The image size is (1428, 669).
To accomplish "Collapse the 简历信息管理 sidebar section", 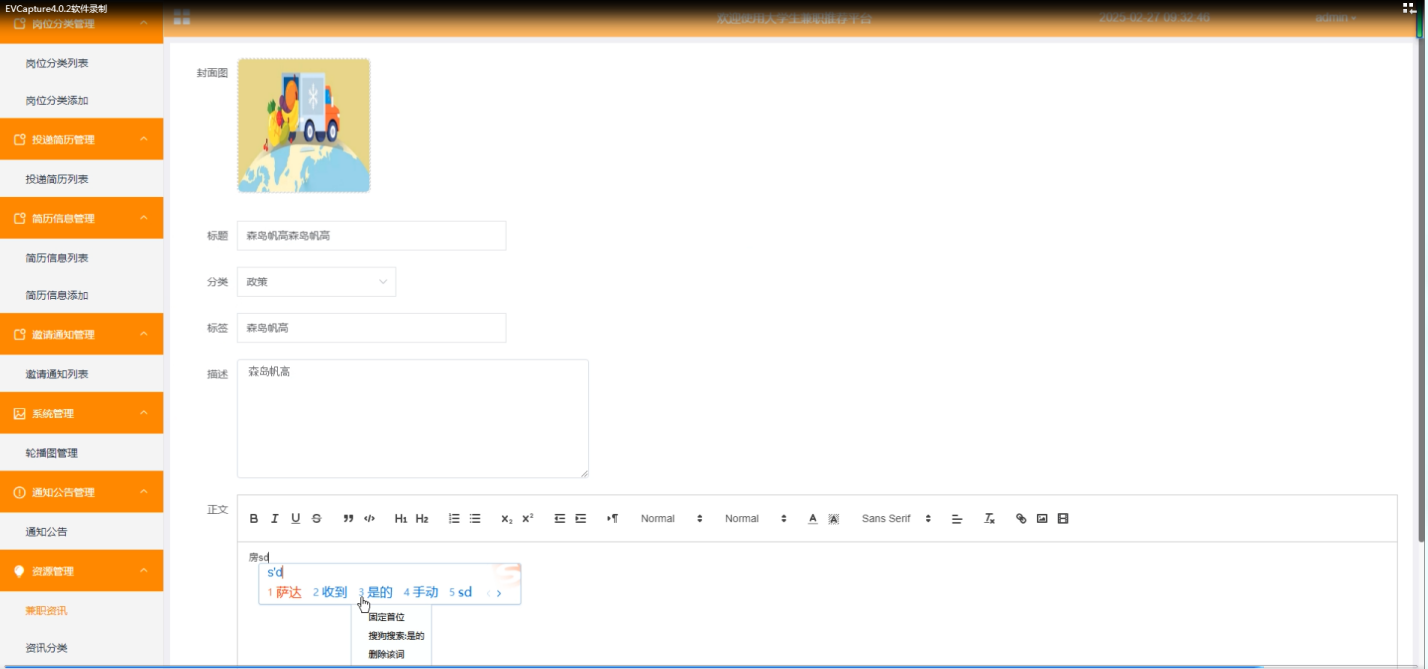I will 82,218.
